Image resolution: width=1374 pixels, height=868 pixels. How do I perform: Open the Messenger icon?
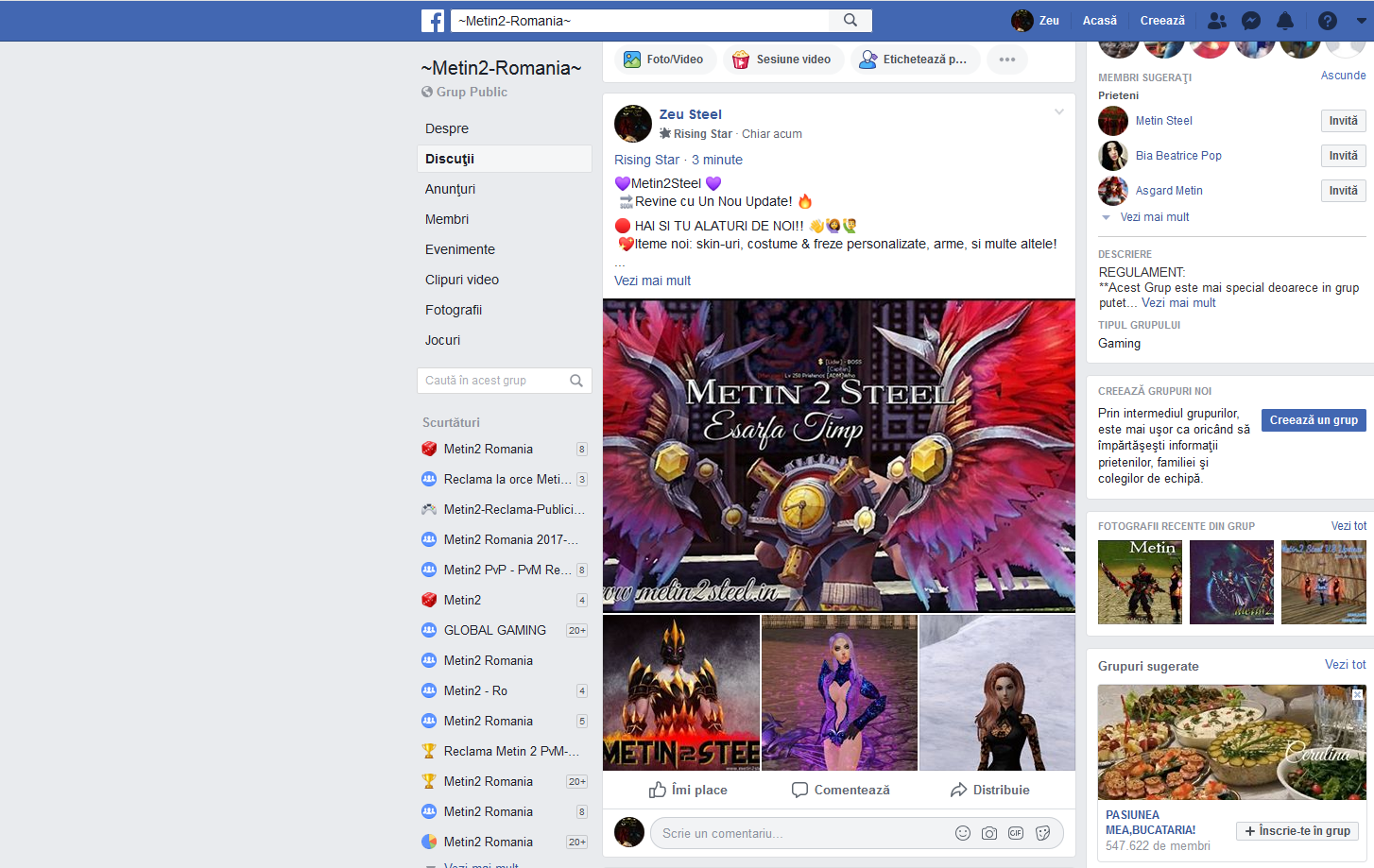coord(1251,21)
